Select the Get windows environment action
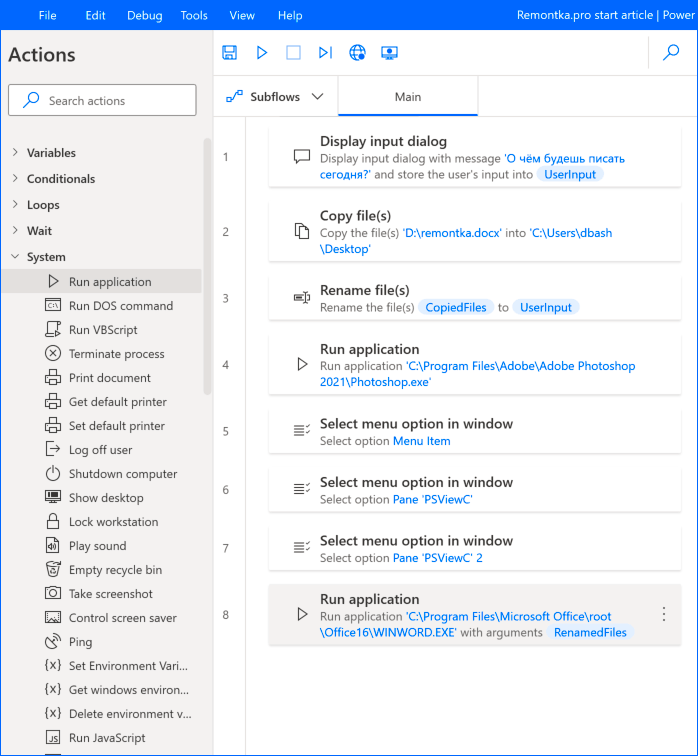698x756 pixels. point(102,690)
